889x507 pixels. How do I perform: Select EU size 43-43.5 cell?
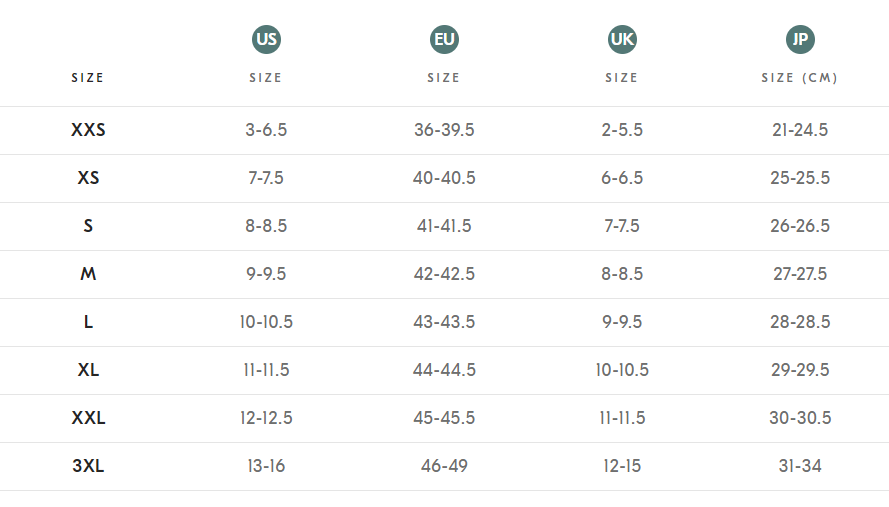[444, 322]
